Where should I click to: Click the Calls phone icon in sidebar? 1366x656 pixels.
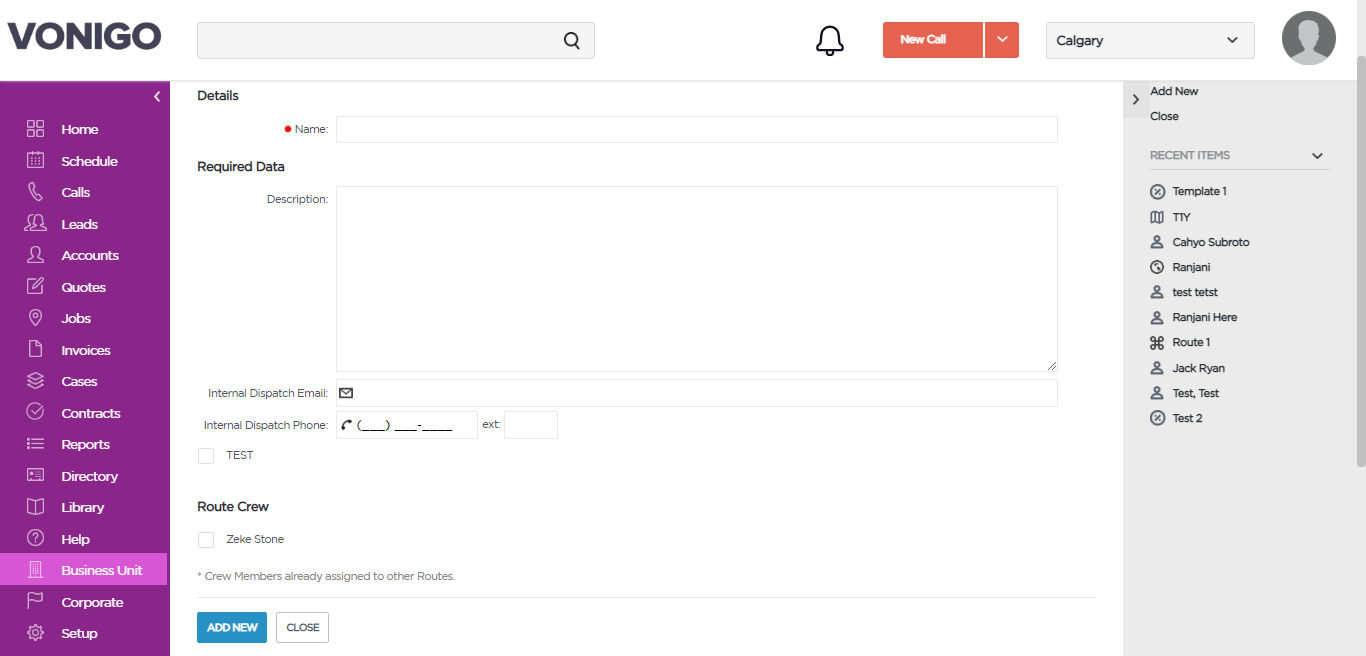click(35, 192)
